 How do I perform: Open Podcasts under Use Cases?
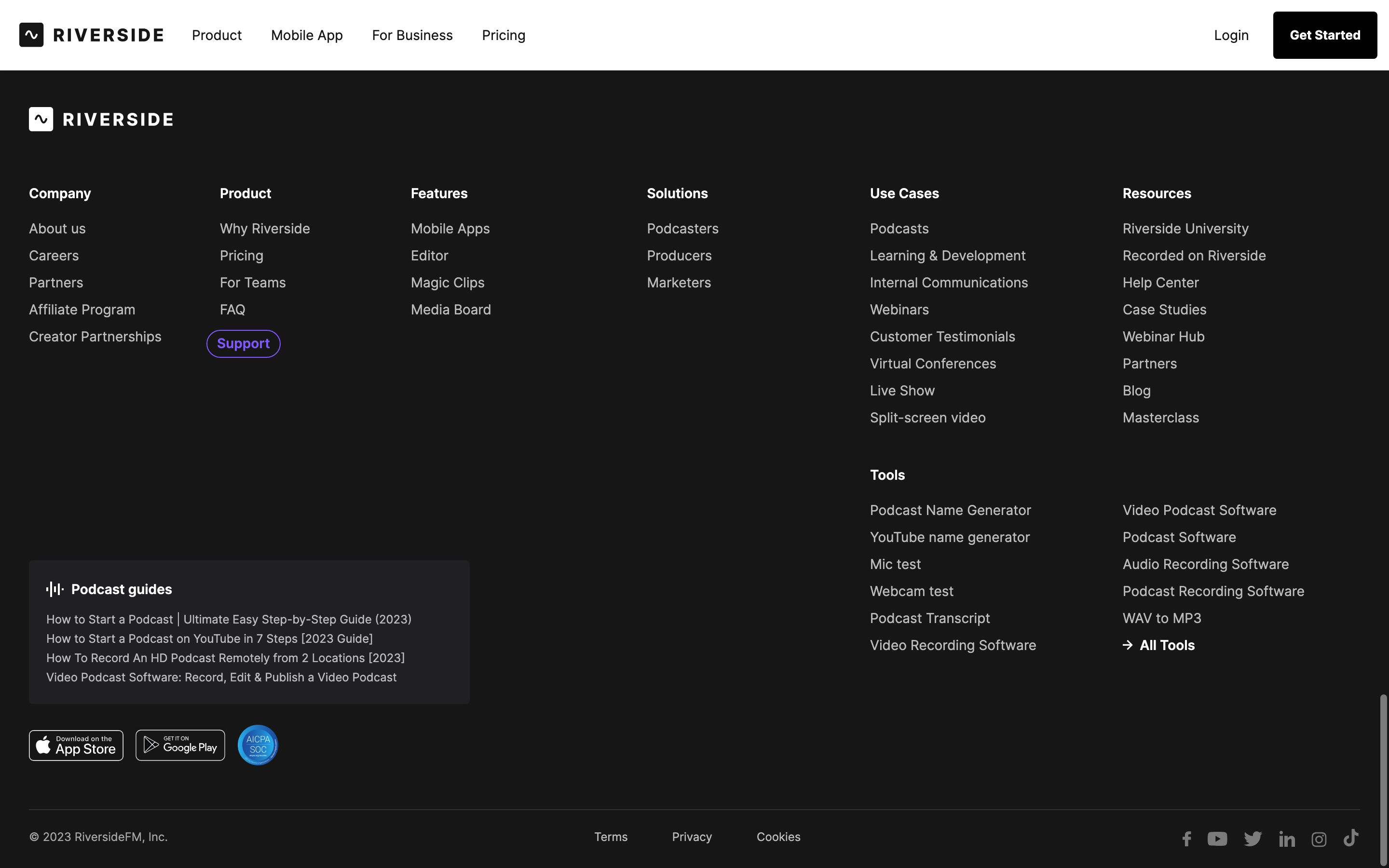899,229
